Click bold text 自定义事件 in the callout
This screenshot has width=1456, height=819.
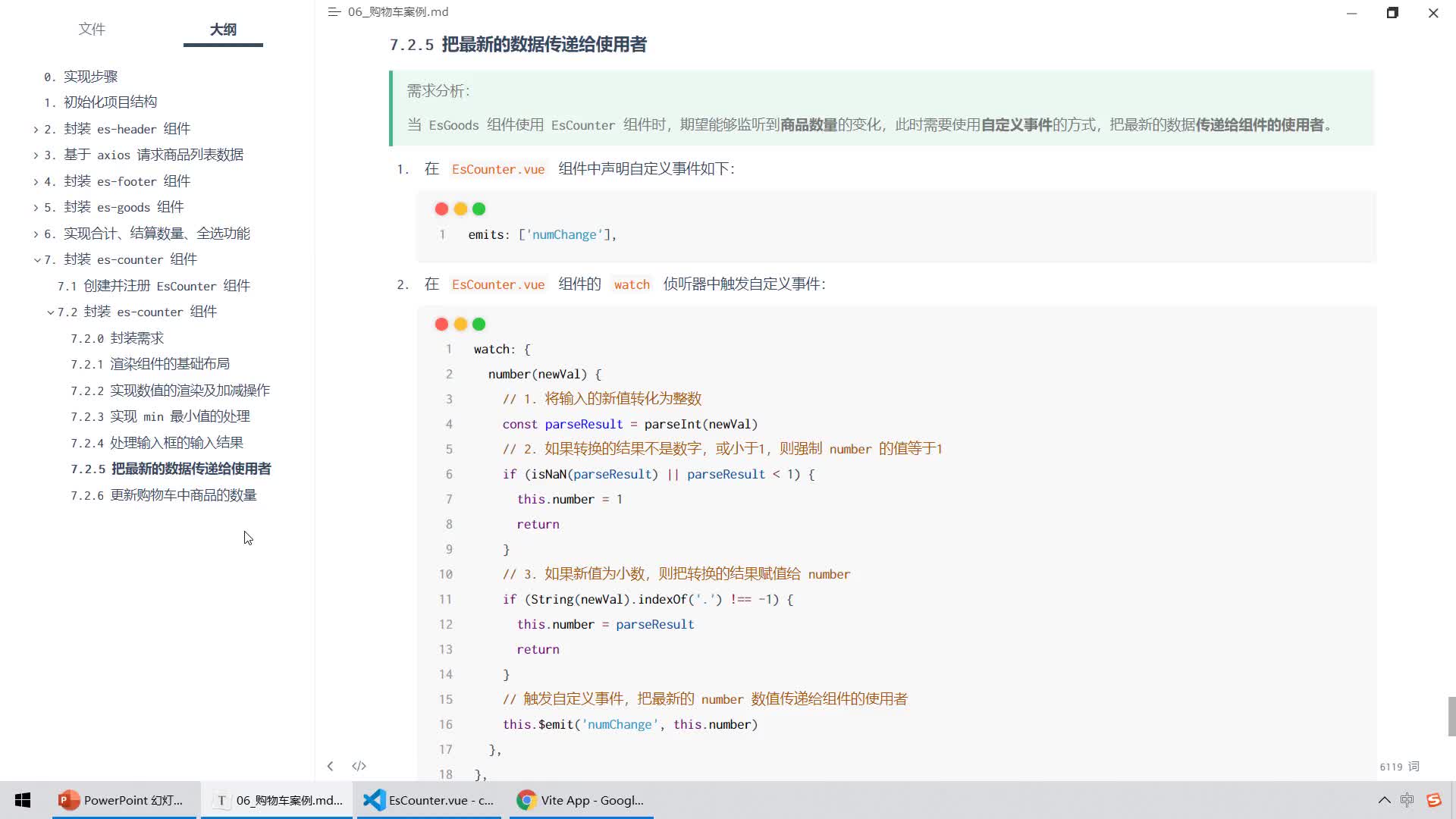point(1016,125)
